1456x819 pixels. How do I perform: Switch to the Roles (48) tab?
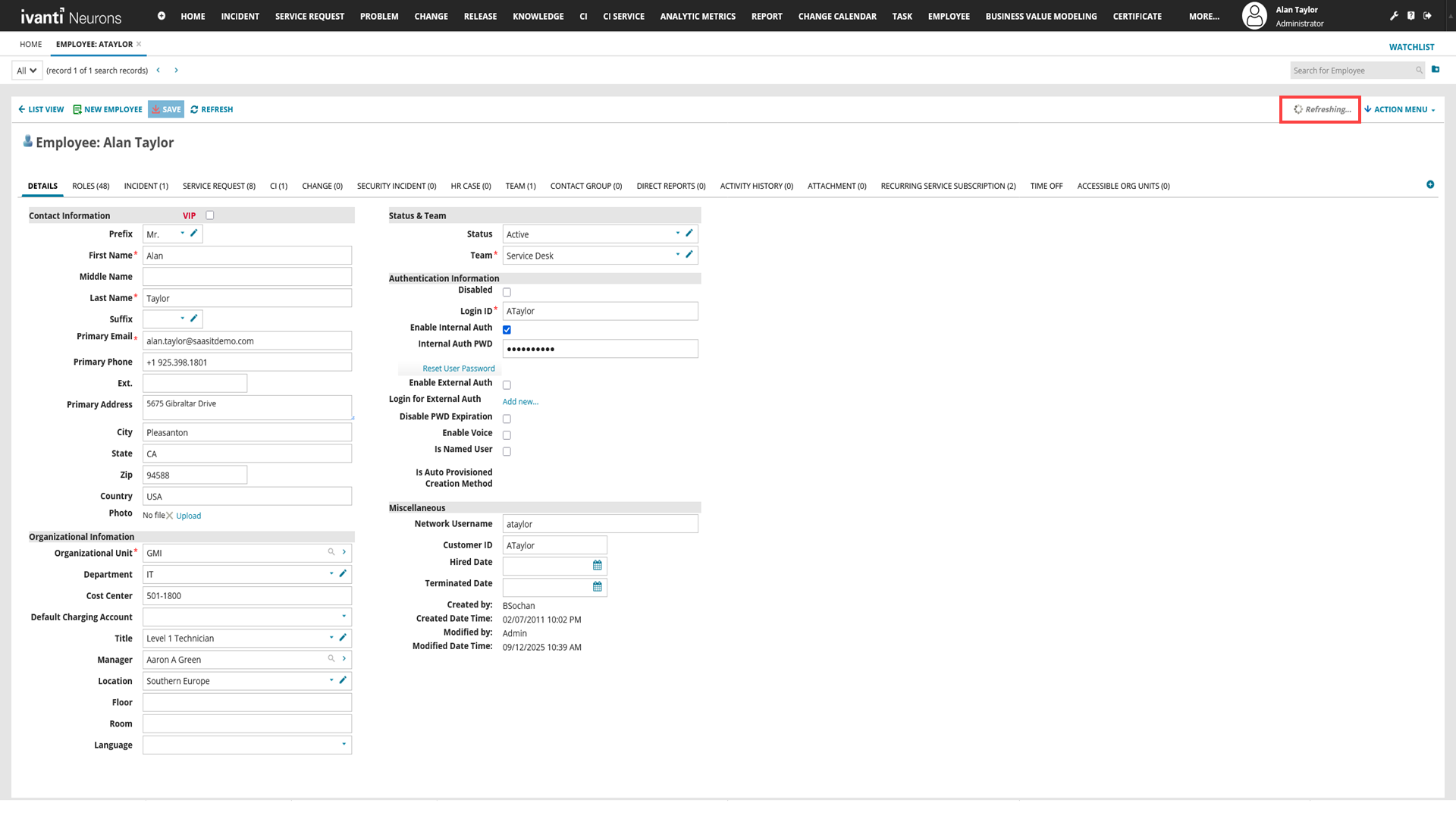(90, 186)
